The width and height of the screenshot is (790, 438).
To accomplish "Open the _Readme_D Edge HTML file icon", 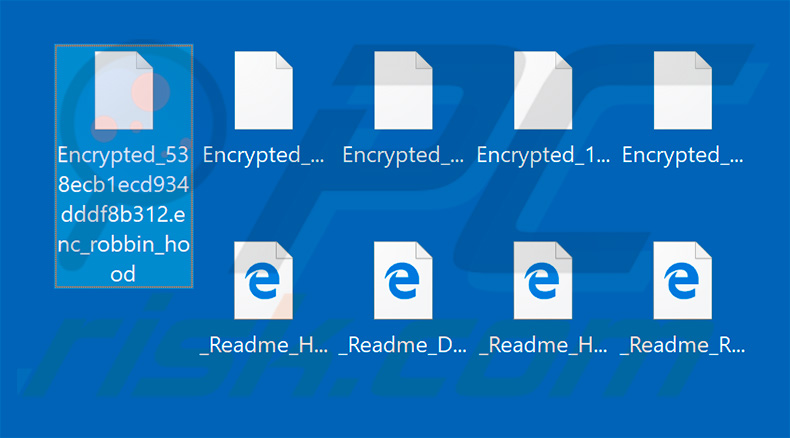I will (x=403, y=281).
